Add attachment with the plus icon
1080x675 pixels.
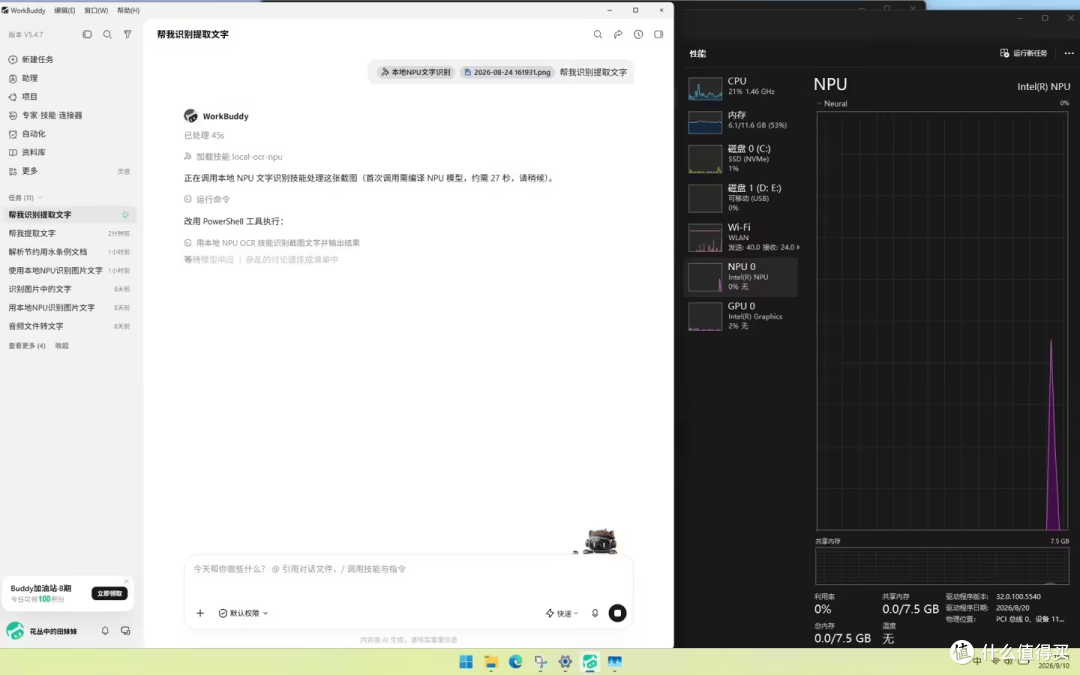(x=200, y=613)
